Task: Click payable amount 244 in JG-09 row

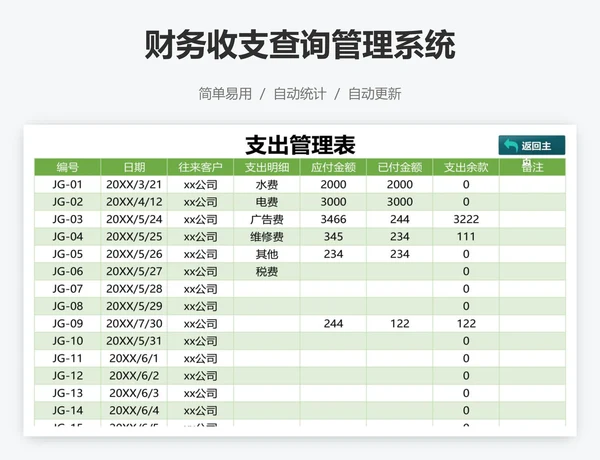Action: pyautogui.click(x=333, y=324)
